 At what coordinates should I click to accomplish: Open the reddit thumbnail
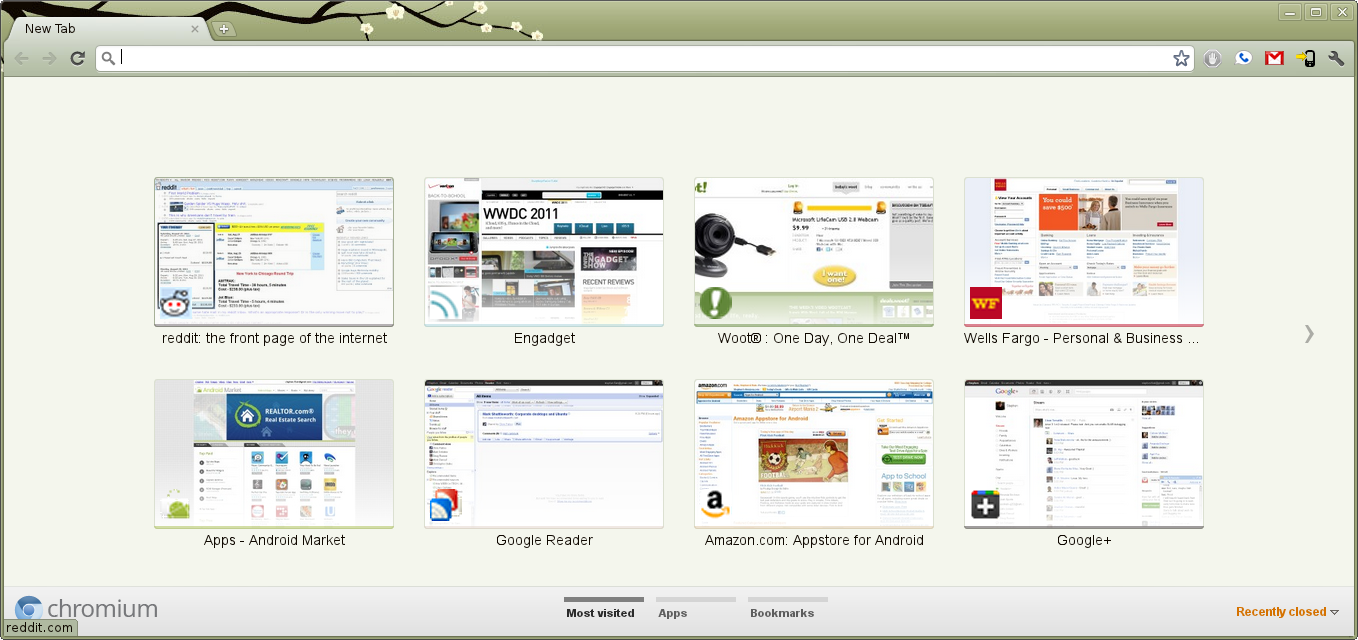[x=274, y=252]
